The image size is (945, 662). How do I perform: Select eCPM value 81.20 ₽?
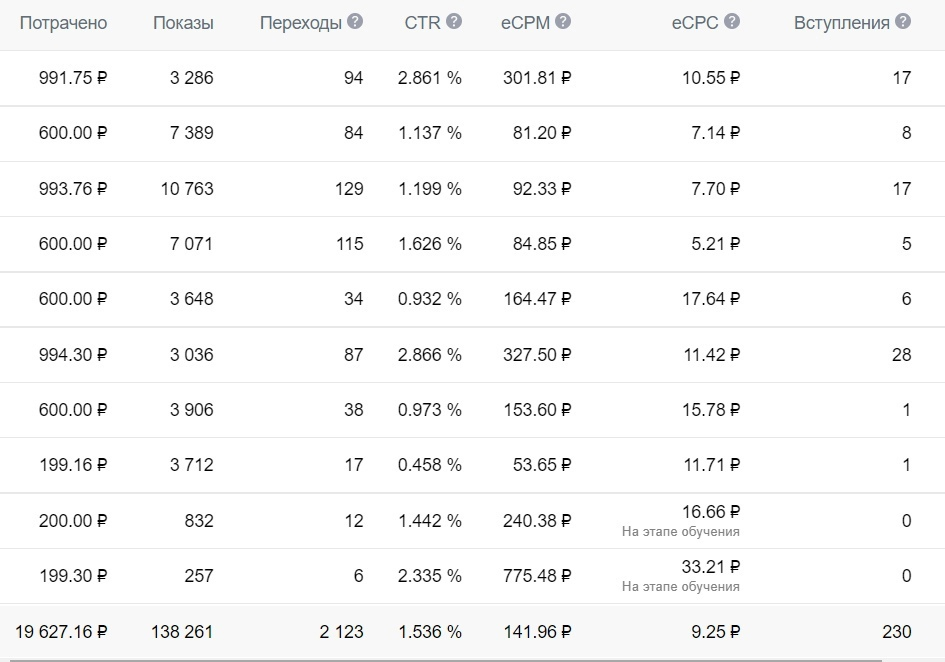[542, 133]
